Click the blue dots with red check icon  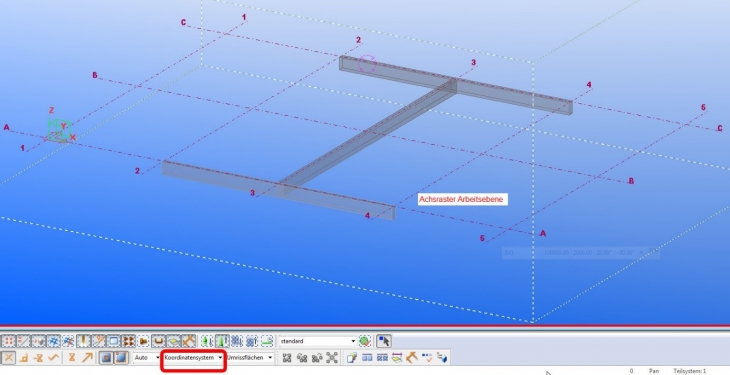click(426, 357)
